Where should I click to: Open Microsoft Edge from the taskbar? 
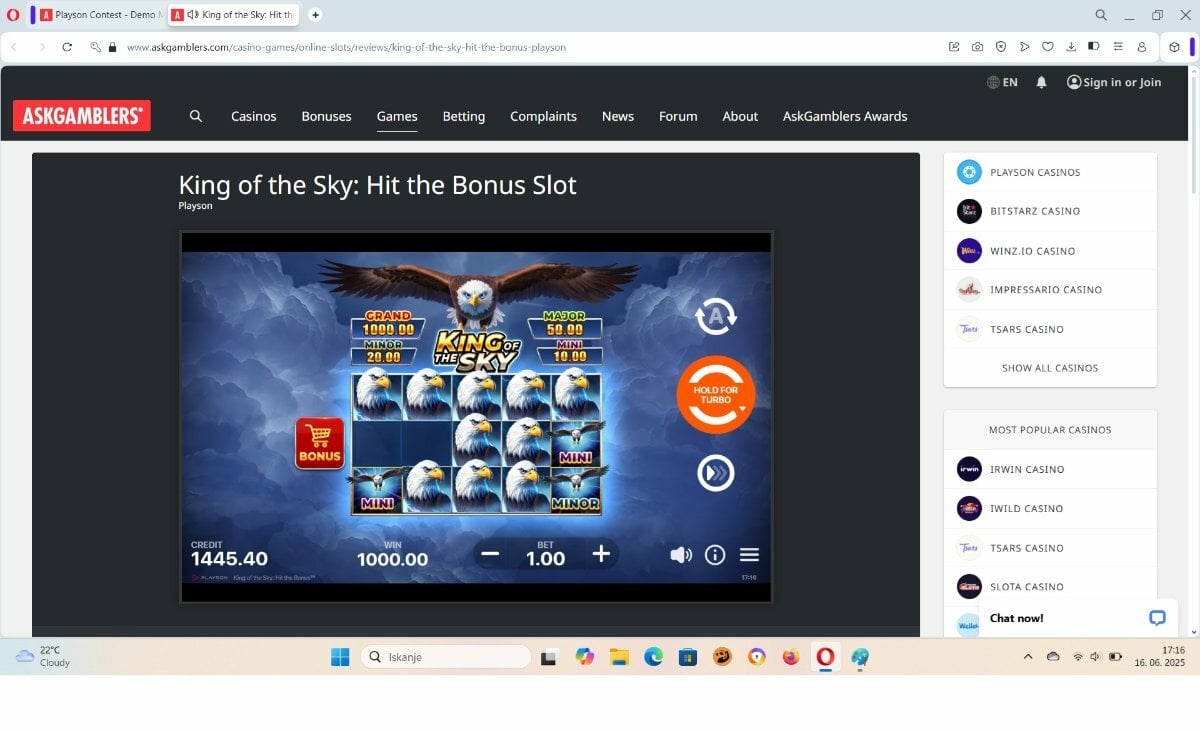pyautogui.click(x=653, y=657)
